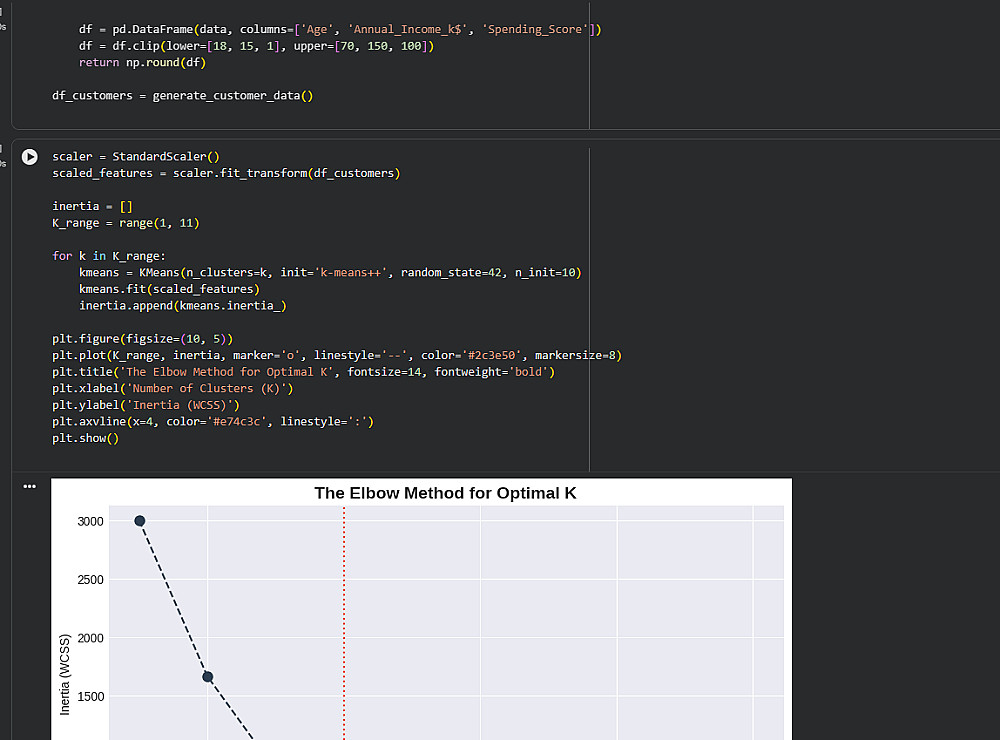Open the output cell options menu
This screenshot has height=740, width=1000.
(29, 486)
